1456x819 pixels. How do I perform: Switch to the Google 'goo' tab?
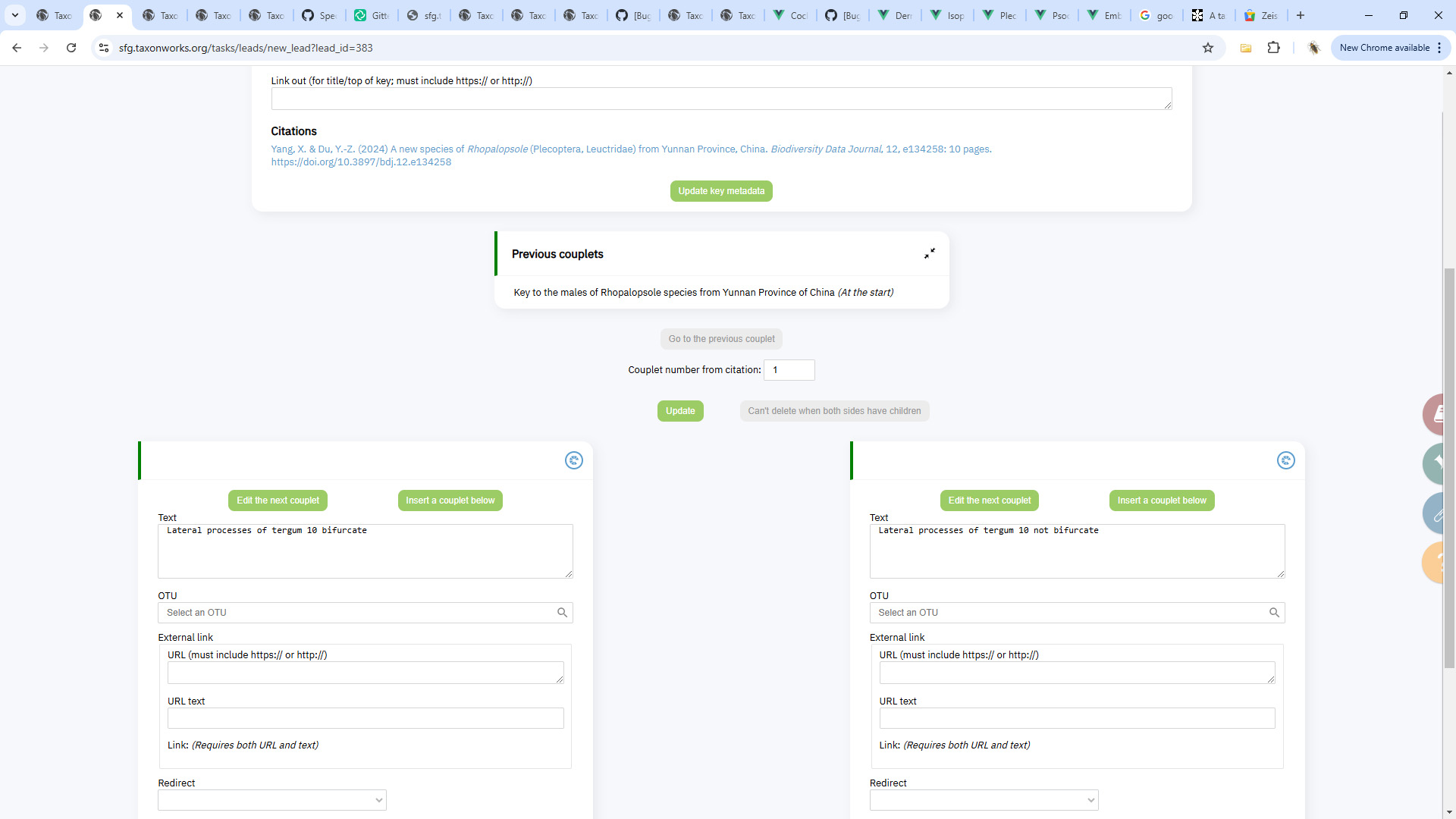(1156, 15)
